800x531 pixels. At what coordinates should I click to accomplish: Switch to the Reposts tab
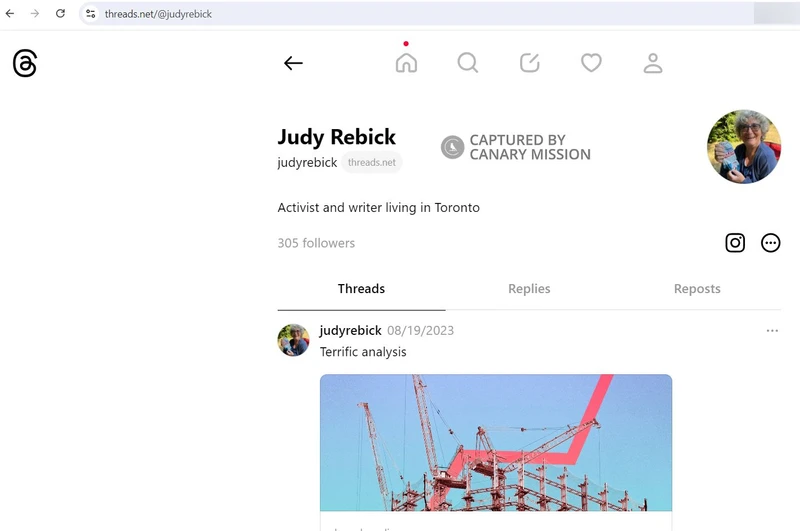(x=697, y=289)
